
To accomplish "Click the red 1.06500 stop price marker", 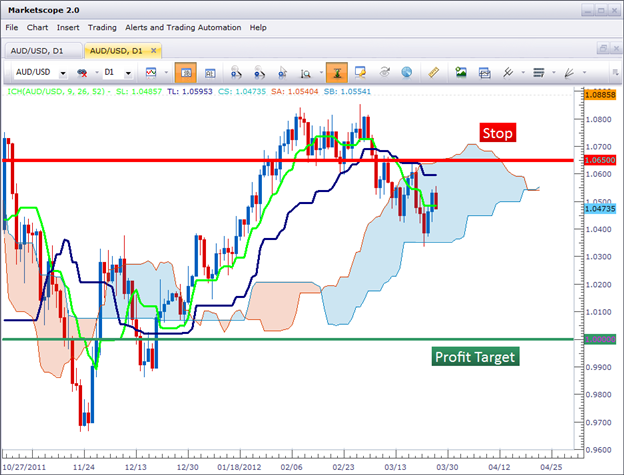I will (x=600, y=160).
